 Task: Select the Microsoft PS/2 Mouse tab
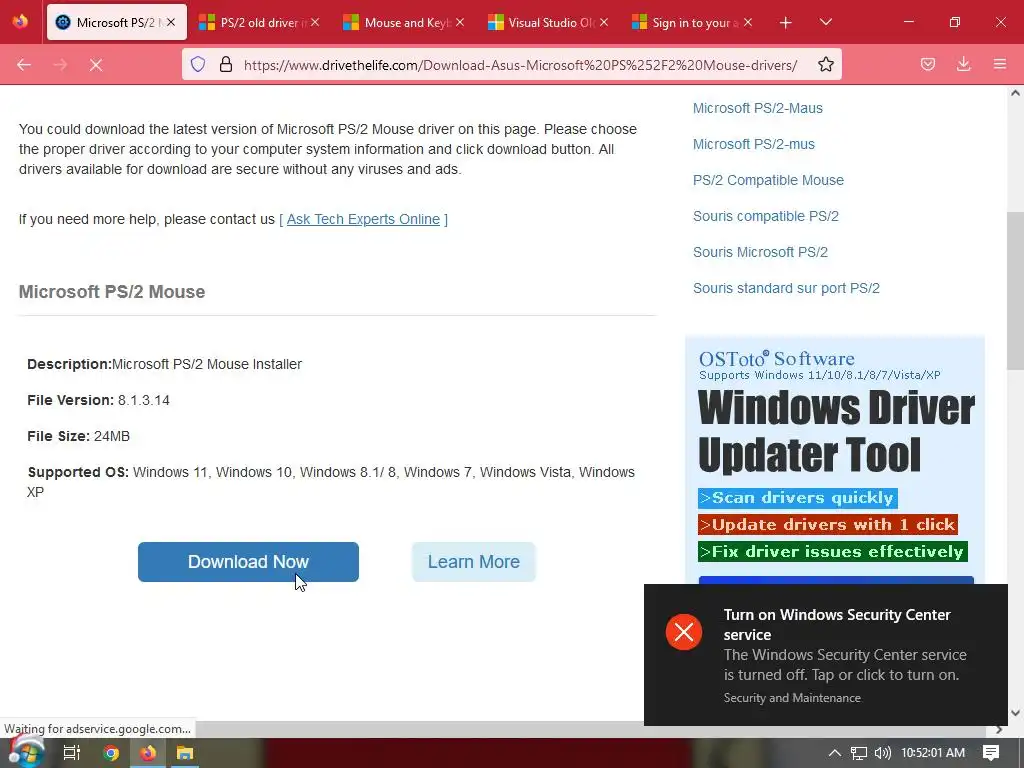115,23
